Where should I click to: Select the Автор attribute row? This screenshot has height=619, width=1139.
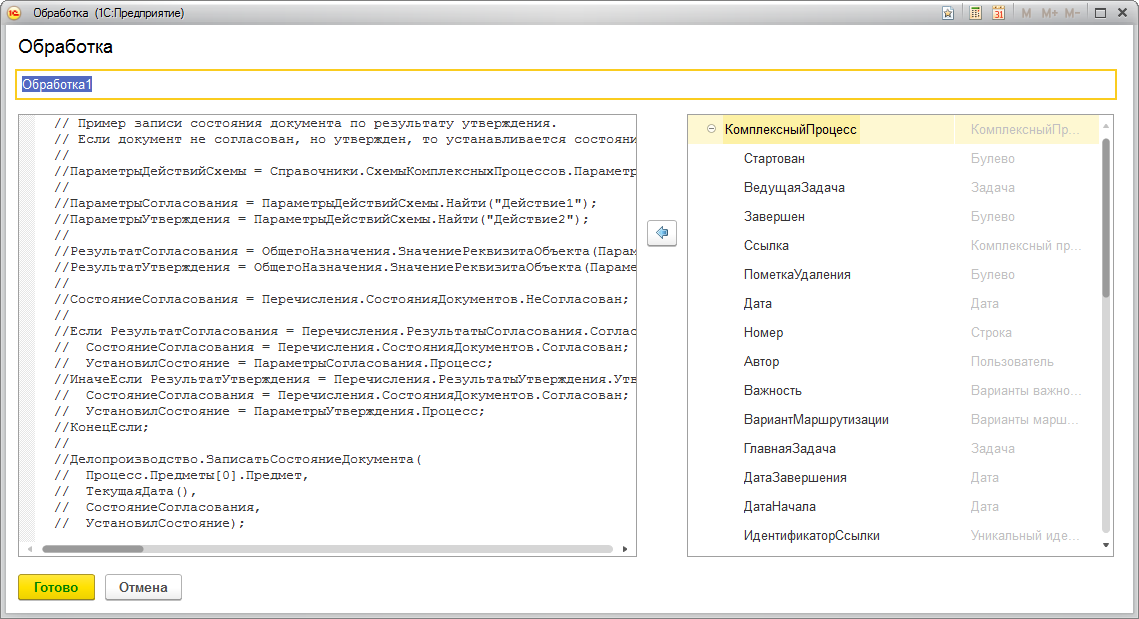click(893, 362)
